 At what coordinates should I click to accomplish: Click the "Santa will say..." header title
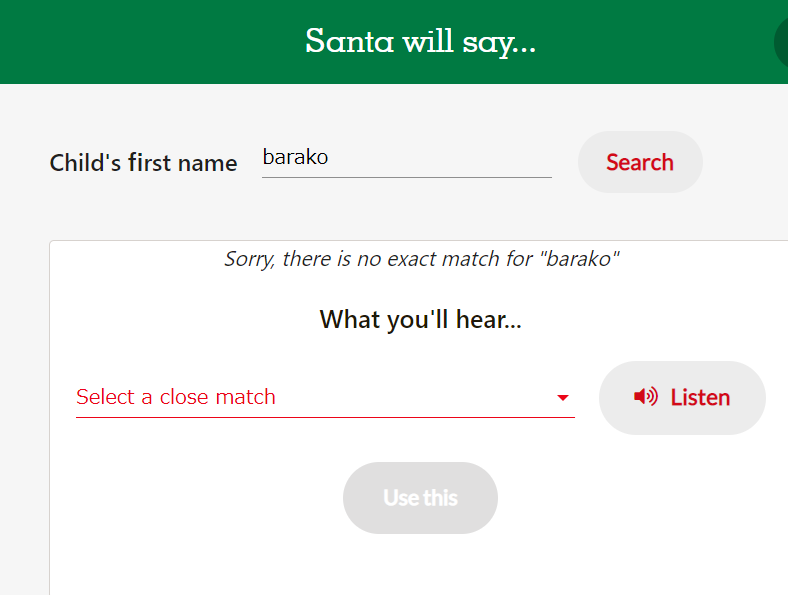tap(420, 42)
